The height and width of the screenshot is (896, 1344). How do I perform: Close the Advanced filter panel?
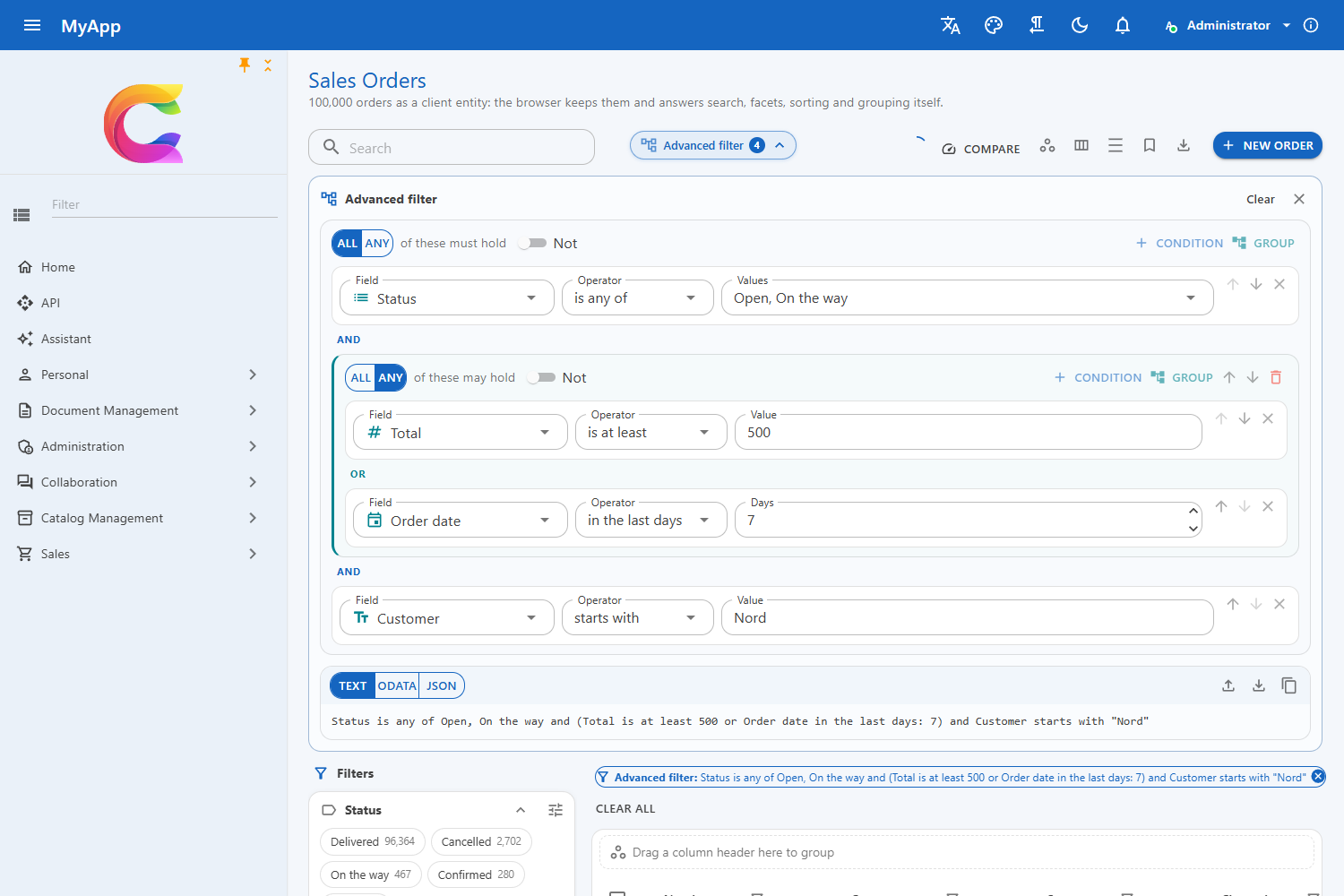tap(1299, 199)
